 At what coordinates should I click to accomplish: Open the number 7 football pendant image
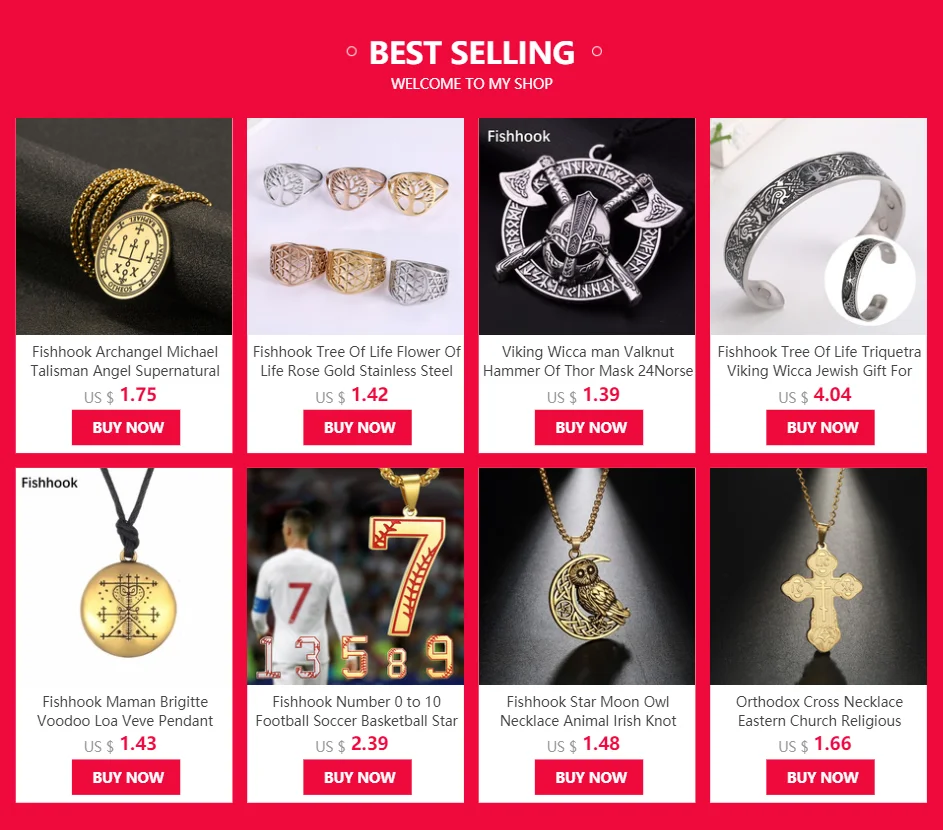pos(355,576)
